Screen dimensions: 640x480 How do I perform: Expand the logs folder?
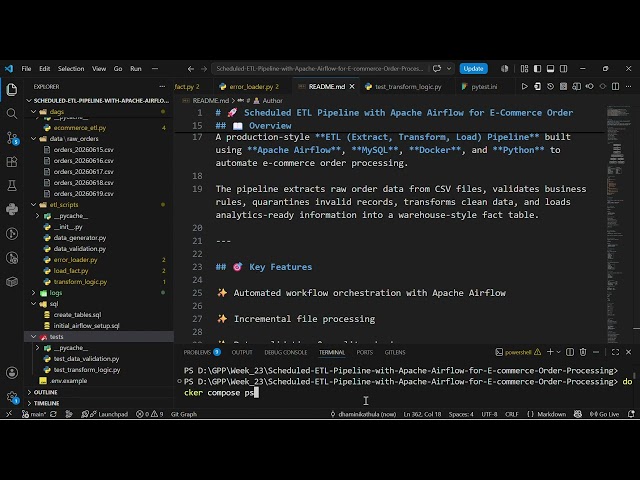(34, 293)
